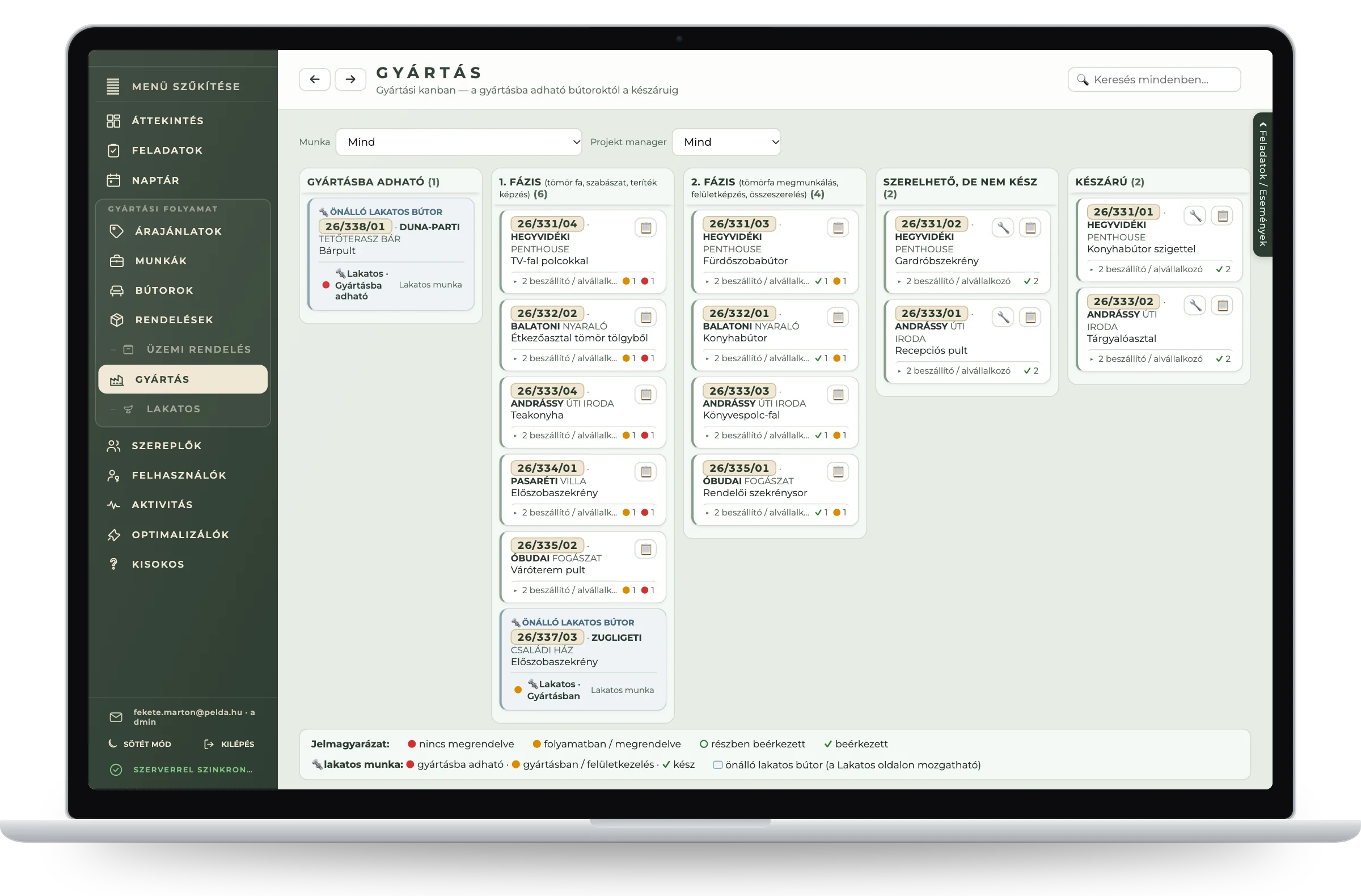Click the Keresés mindenben search field
This screenshot has width=1361, height=896.
point(1154,79)
